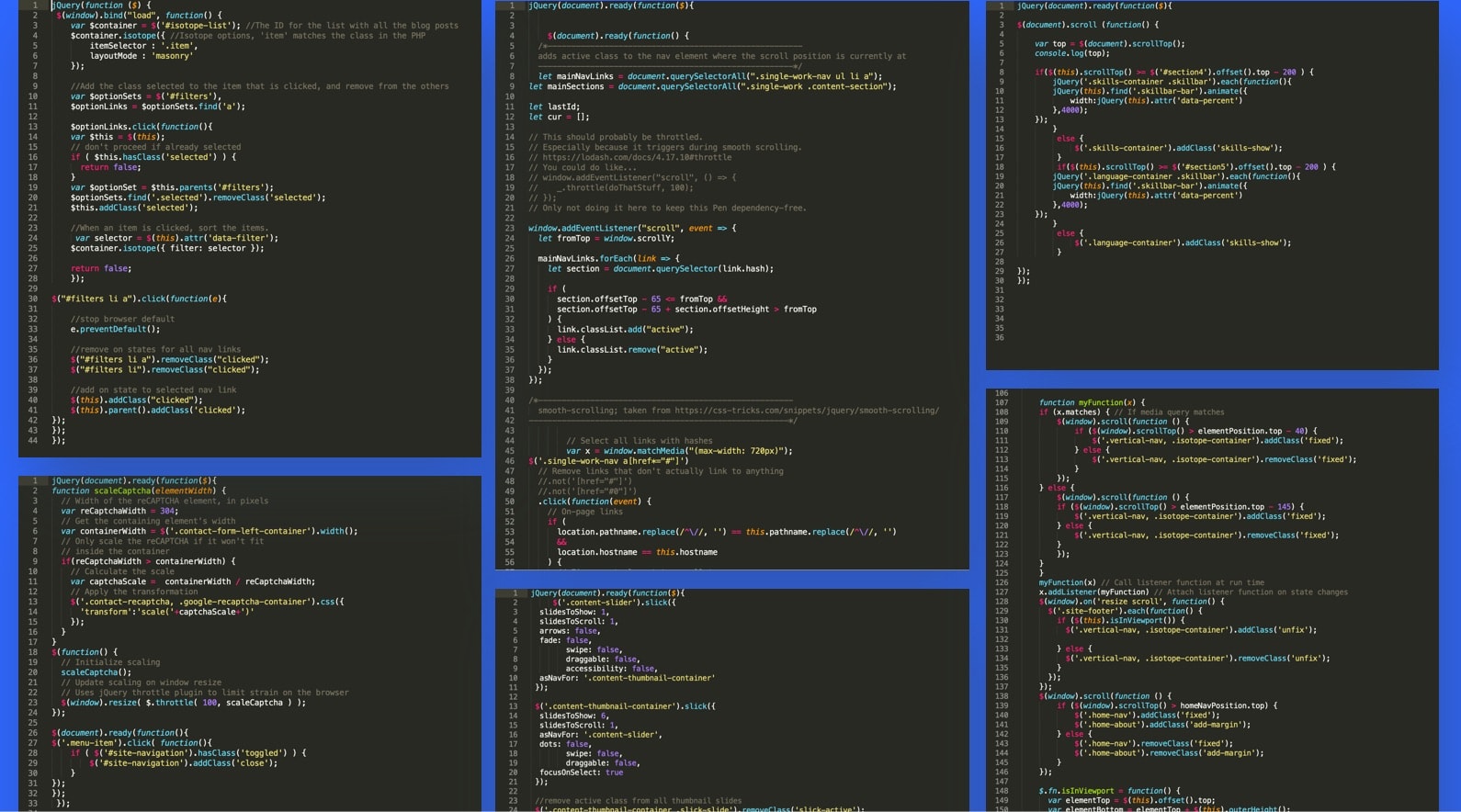Click "function scaleCaptcha(elementWidth) {"
Viewport: 1461px width, 812px height.
click(x=139, y=491)
